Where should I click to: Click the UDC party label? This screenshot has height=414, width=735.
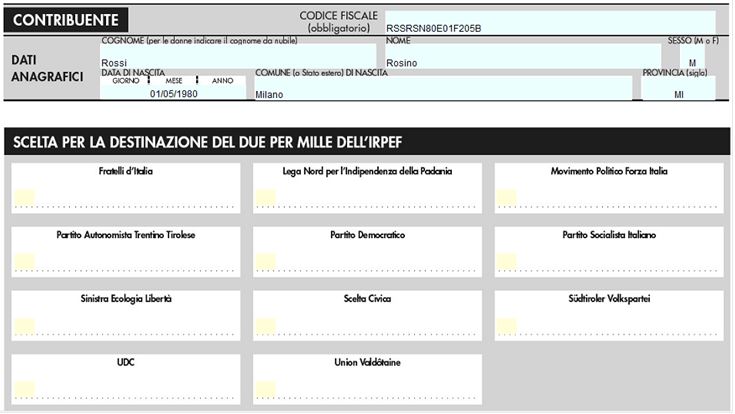point(126,362)
